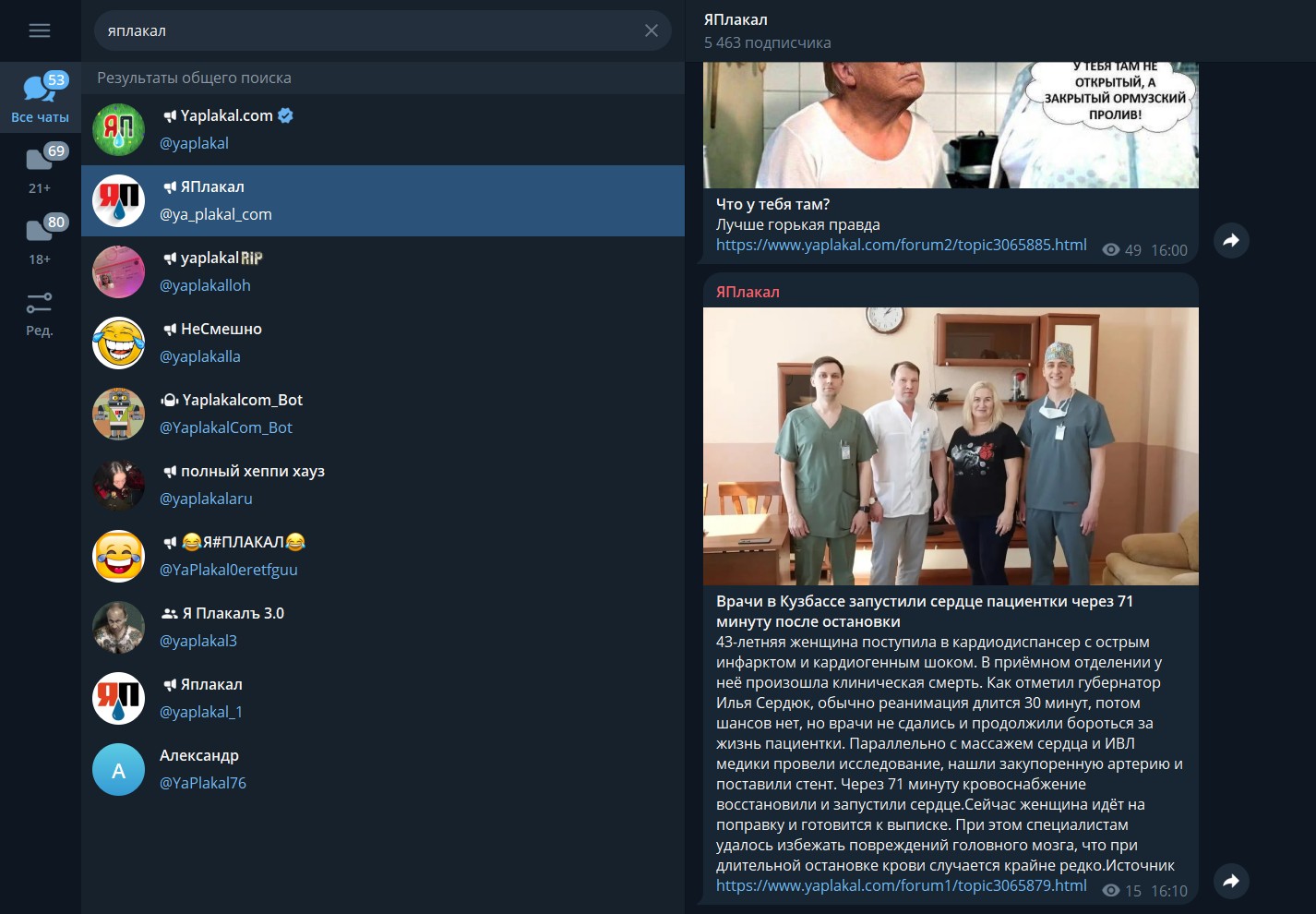Open the topic3065885 yaplakal link
Viewport: 1316px width, 914px height.
(902, 245)
